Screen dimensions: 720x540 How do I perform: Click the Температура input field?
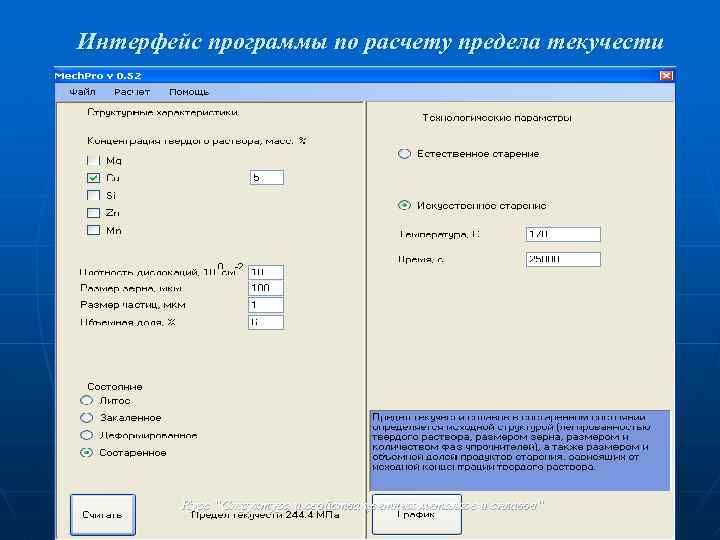click(563, 234)
